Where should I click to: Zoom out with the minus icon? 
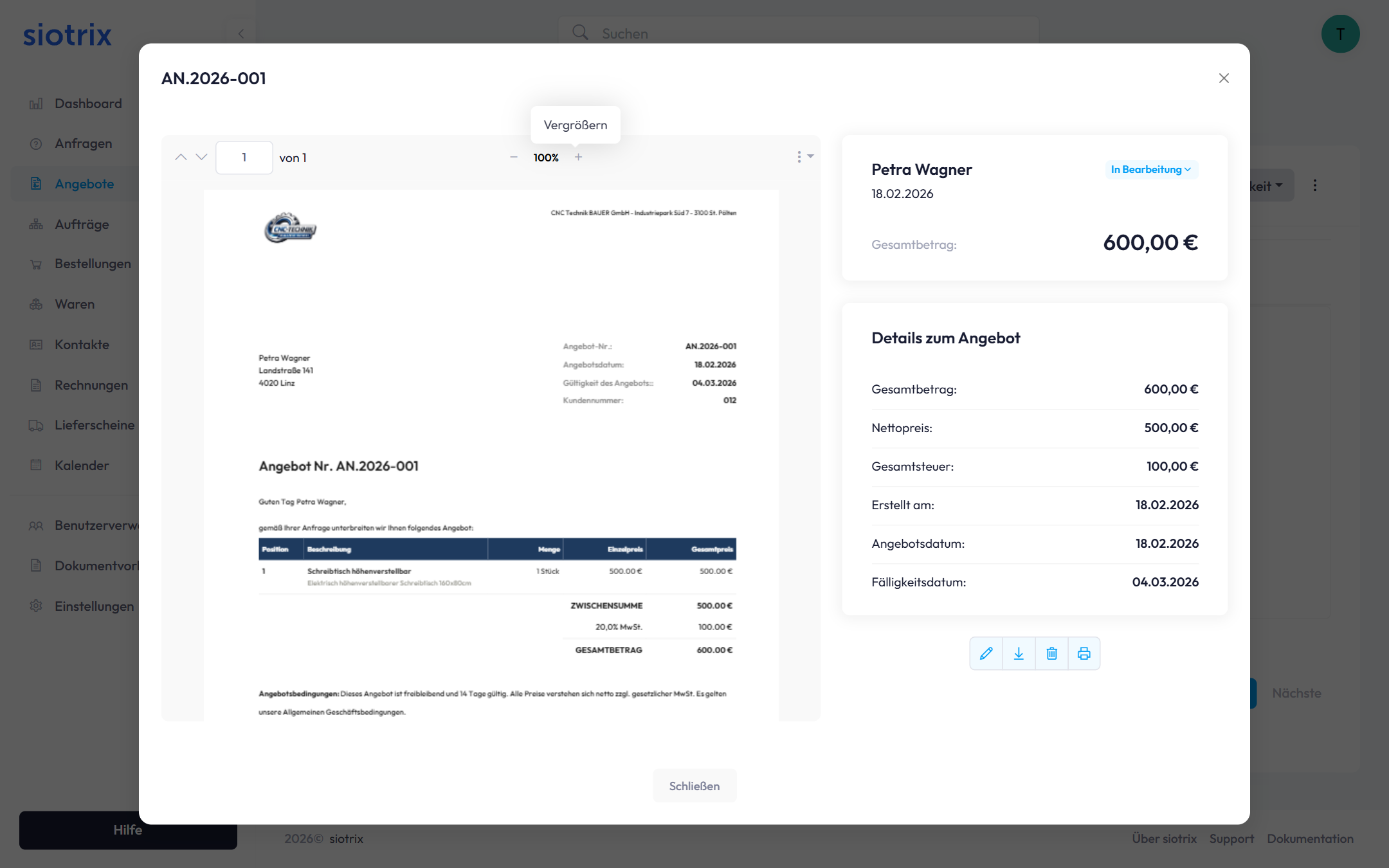point(514,157)
